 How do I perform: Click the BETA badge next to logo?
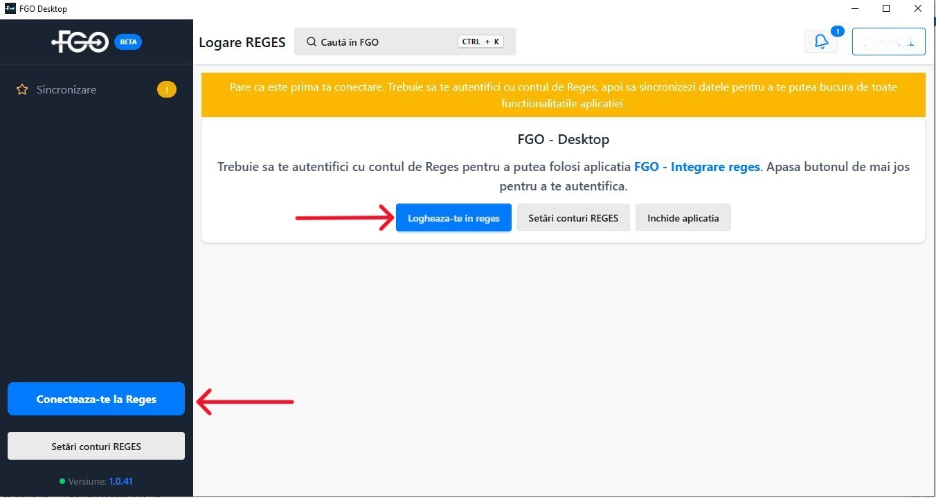point(128,42)
